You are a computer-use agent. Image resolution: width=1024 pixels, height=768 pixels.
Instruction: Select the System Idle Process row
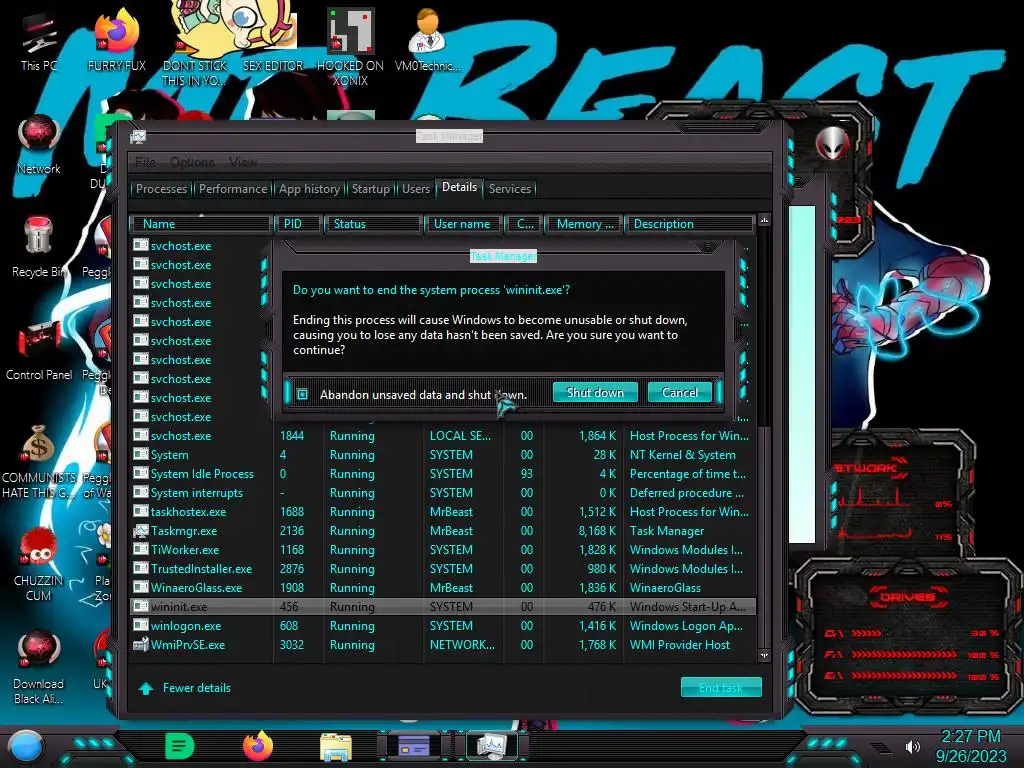tap(443, 474)
